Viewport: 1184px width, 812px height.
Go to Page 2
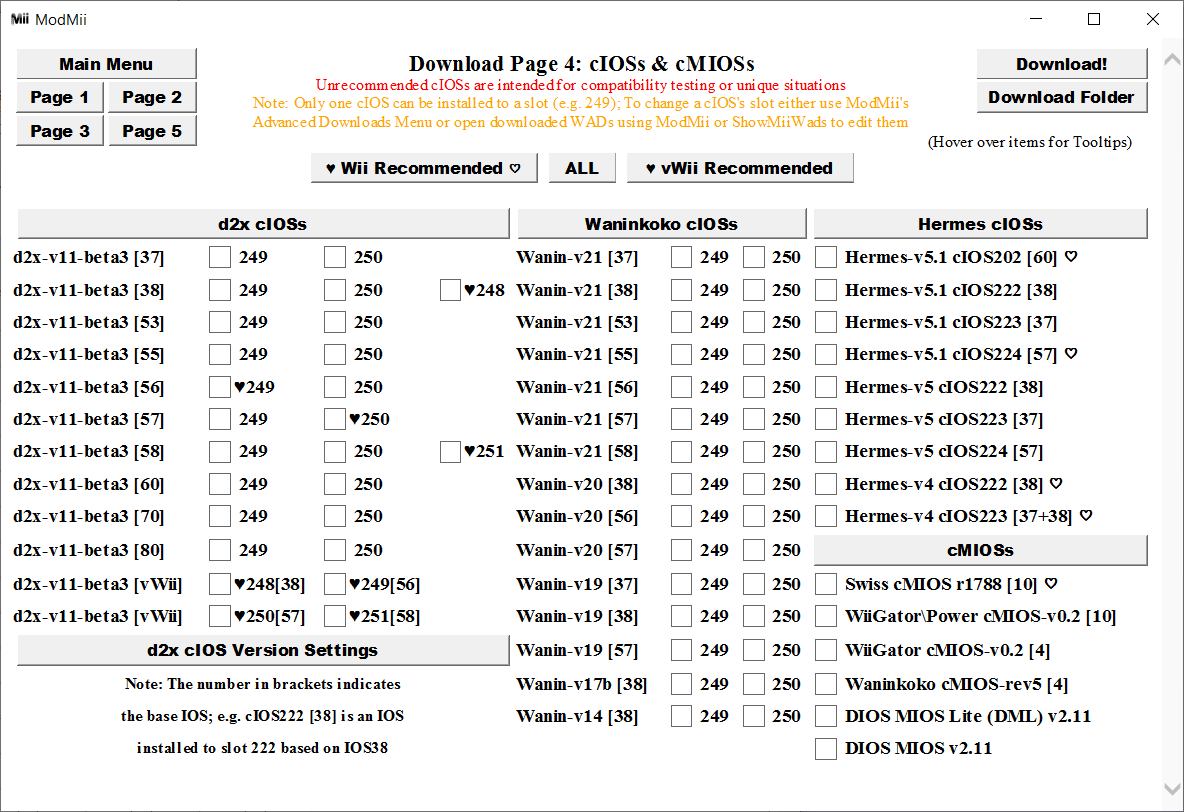coord(152,97)
